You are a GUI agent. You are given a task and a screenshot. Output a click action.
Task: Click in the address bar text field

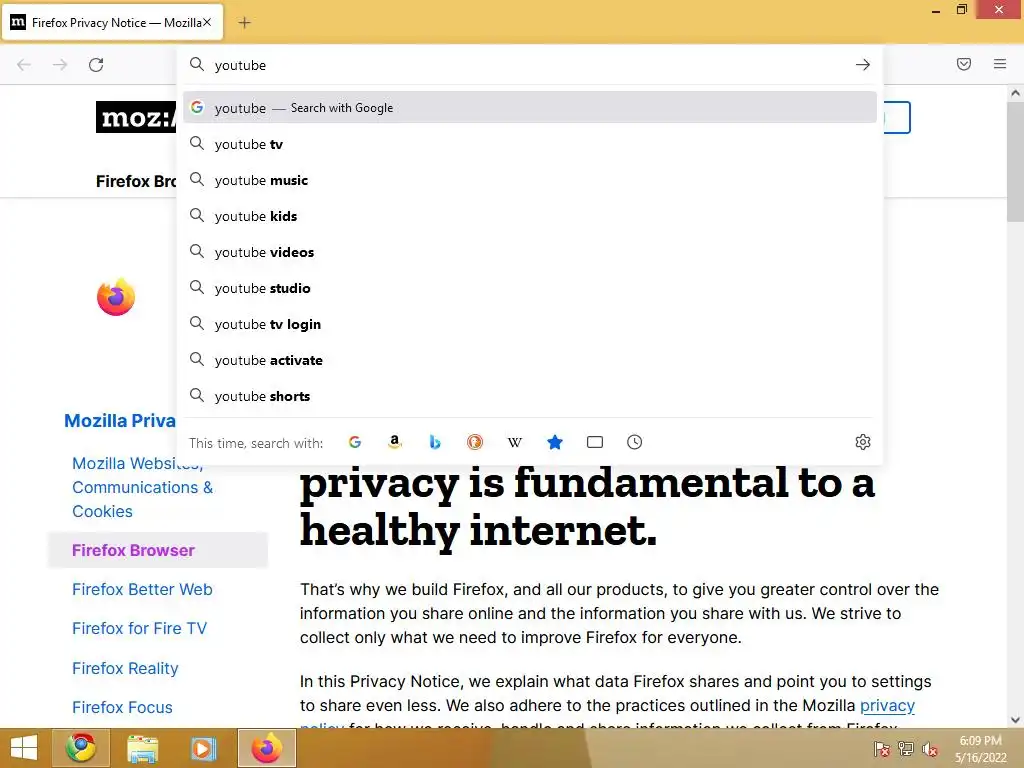tap(529, 65)
